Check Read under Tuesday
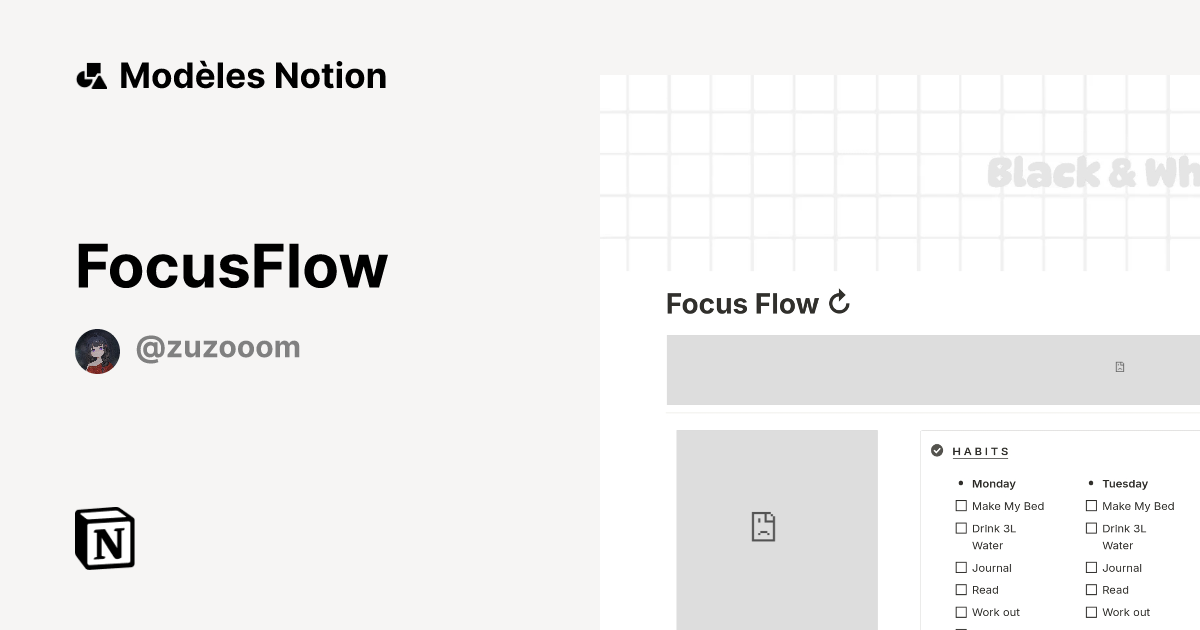Image resolution: width=1200 pixels, height=630 pixels. [x=1091, y=589]
